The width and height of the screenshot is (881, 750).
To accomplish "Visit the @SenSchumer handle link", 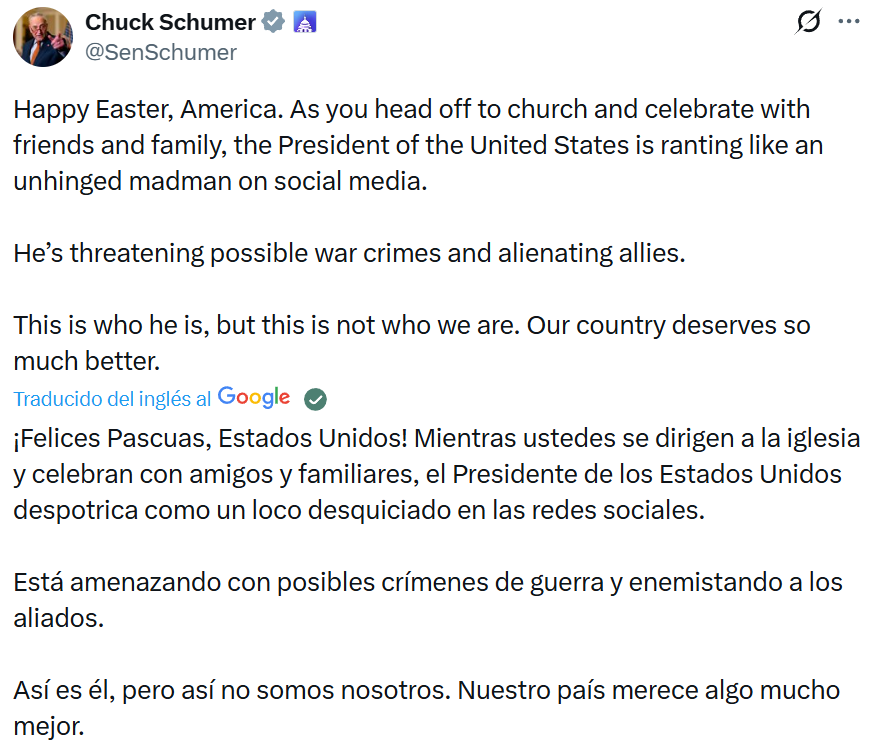I will click(x=160, y=52).
